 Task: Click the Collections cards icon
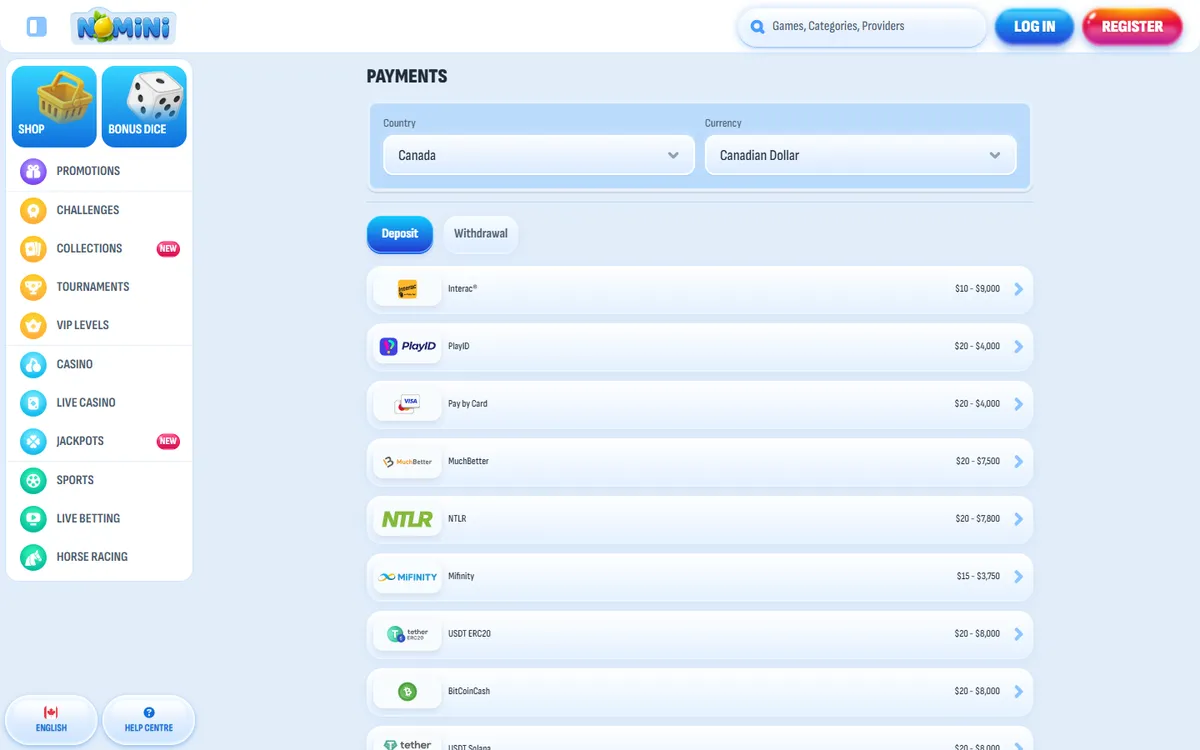[x=33, y=248]
